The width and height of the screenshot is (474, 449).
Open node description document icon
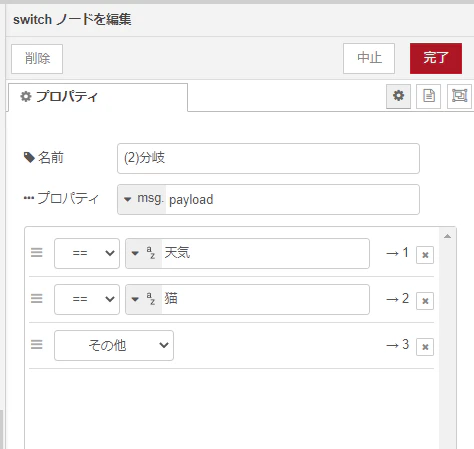point(429,96)
